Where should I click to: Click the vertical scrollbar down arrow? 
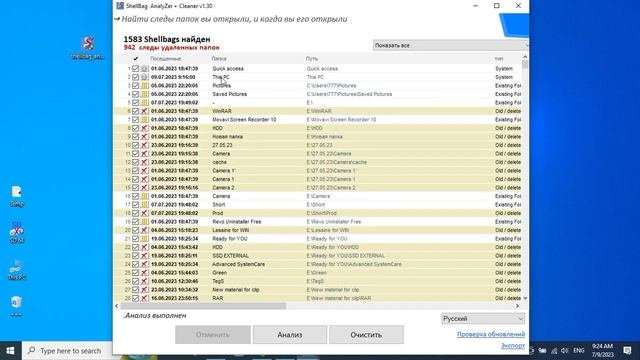[x=525, y=298]
